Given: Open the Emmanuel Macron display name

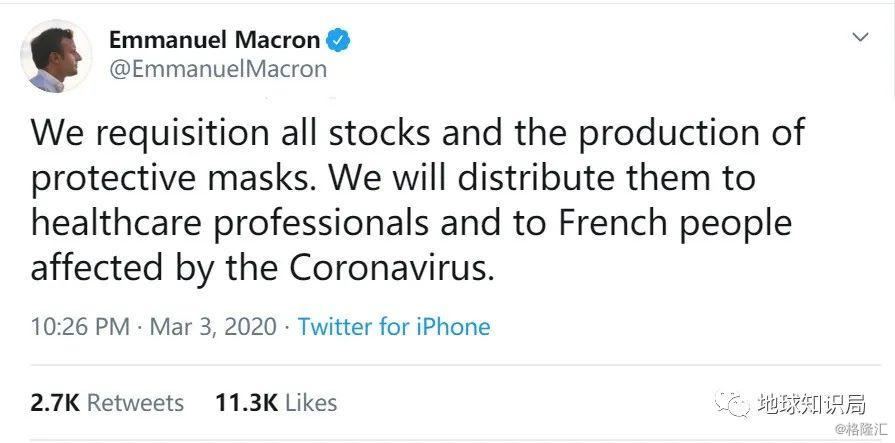Looking at the screenshot, I should coord(214,41).
